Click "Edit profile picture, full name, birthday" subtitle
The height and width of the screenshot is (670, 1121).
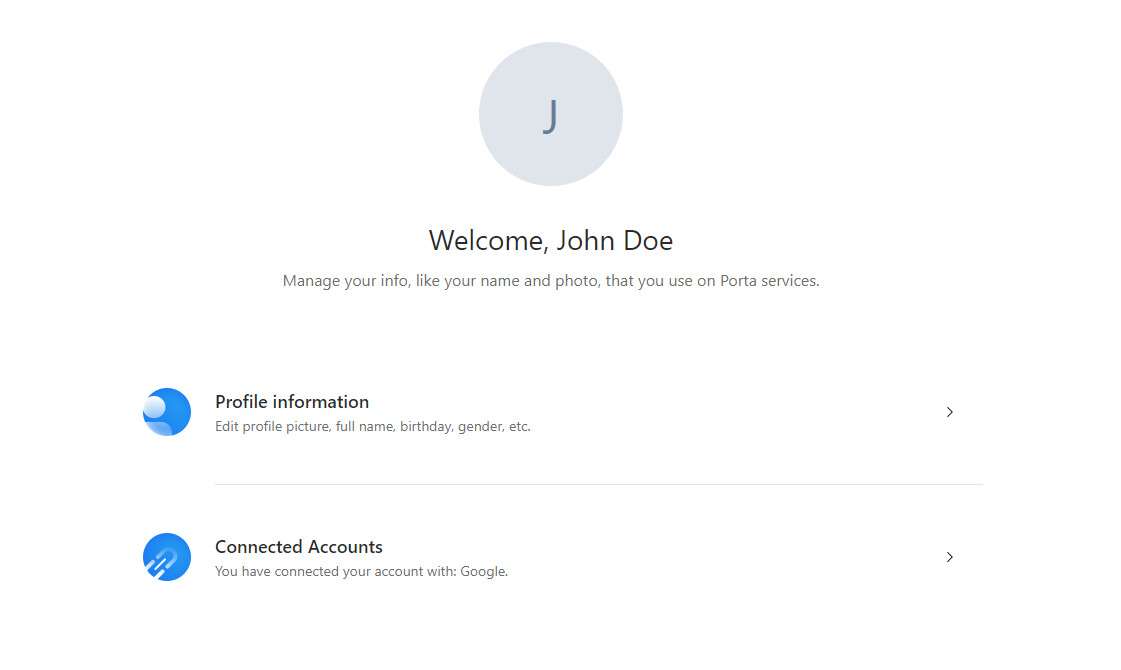(x=372, y=427)
